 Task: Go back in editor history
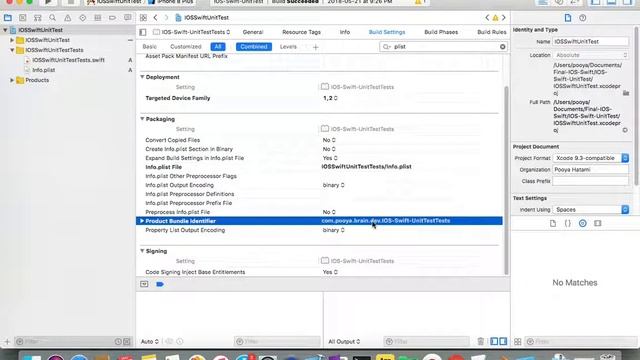(156, 18)
